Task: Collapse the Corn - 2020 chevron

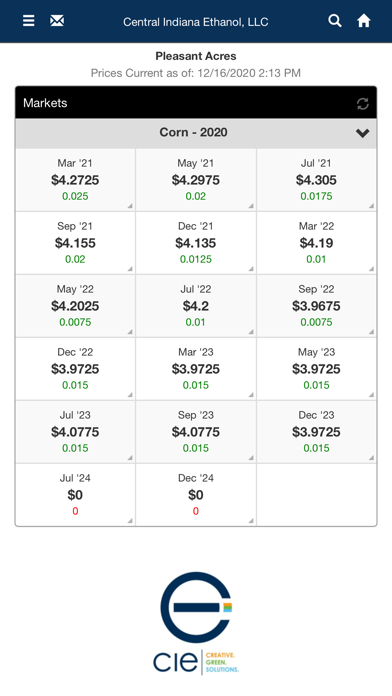Action: [x=363, y=133]
